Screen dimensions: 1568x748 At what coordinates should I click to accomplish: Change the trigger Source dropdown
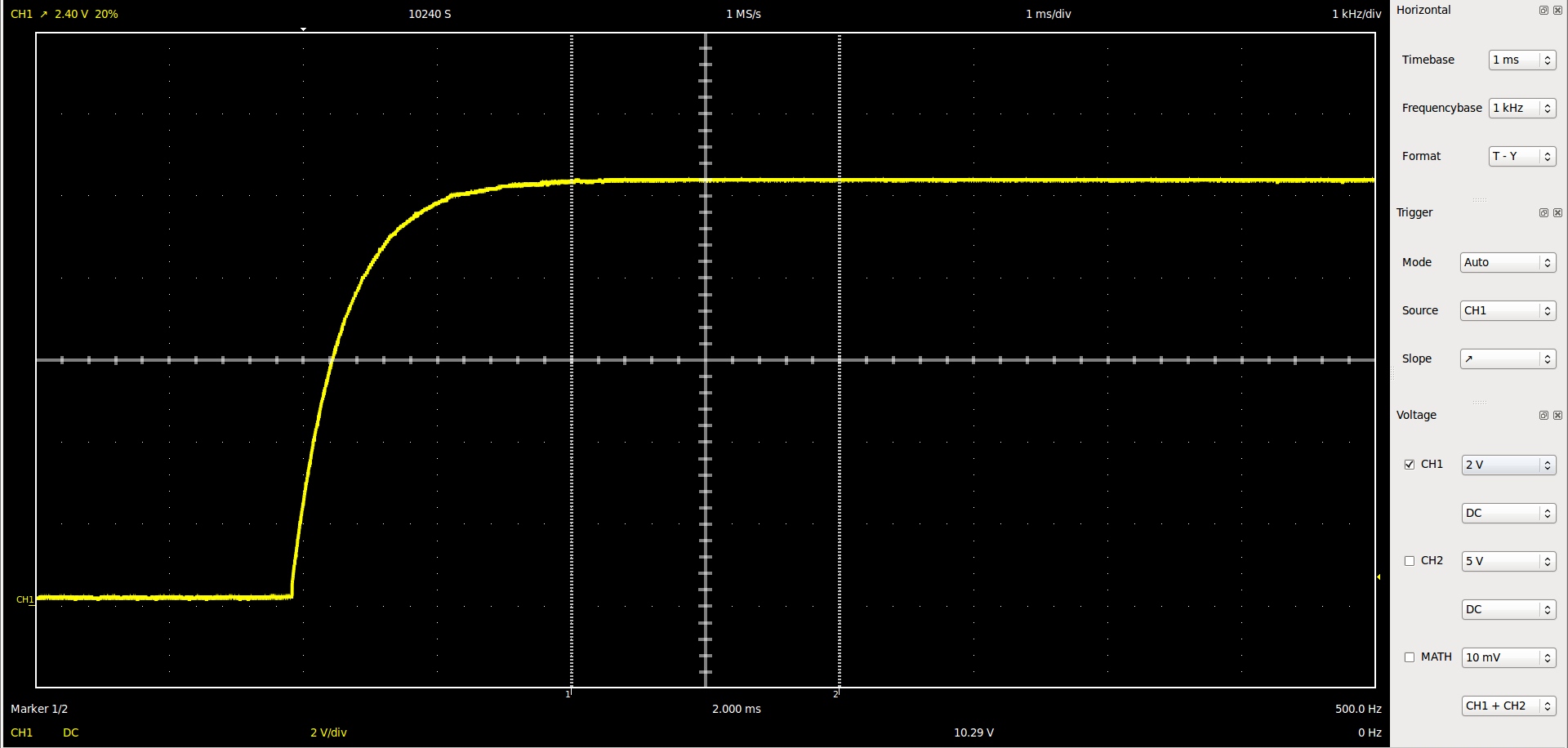[1507, 311]
